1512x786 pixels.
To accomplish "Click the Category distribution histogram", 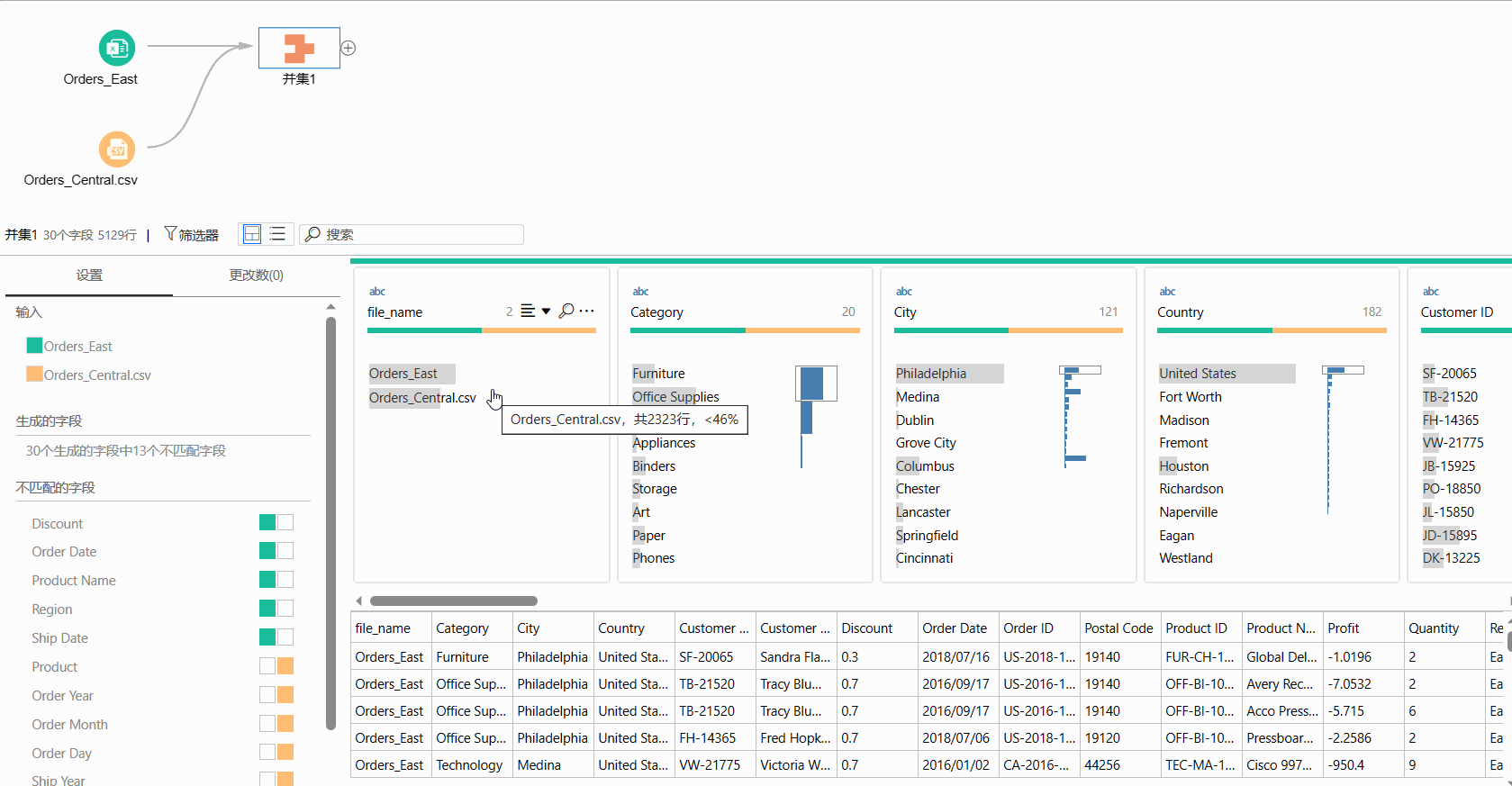I will (816, 416).
